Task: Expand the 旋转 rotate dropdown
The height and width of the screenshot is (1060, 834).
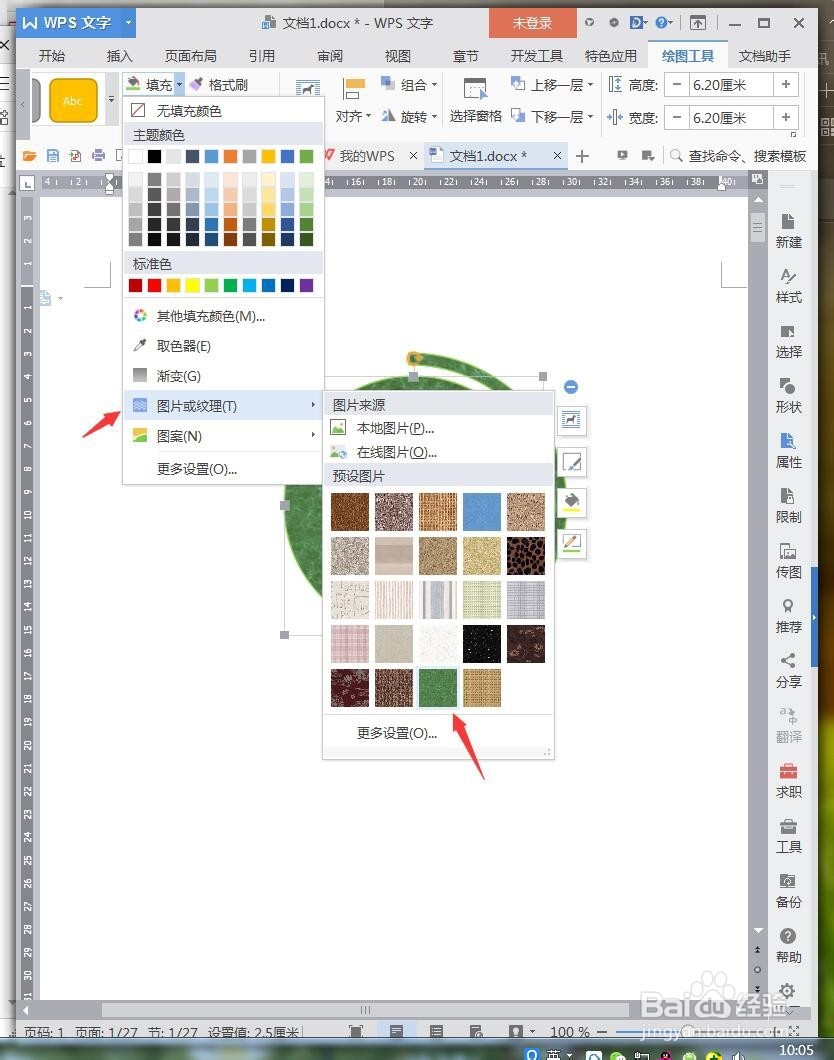Action: pos(435,116)
